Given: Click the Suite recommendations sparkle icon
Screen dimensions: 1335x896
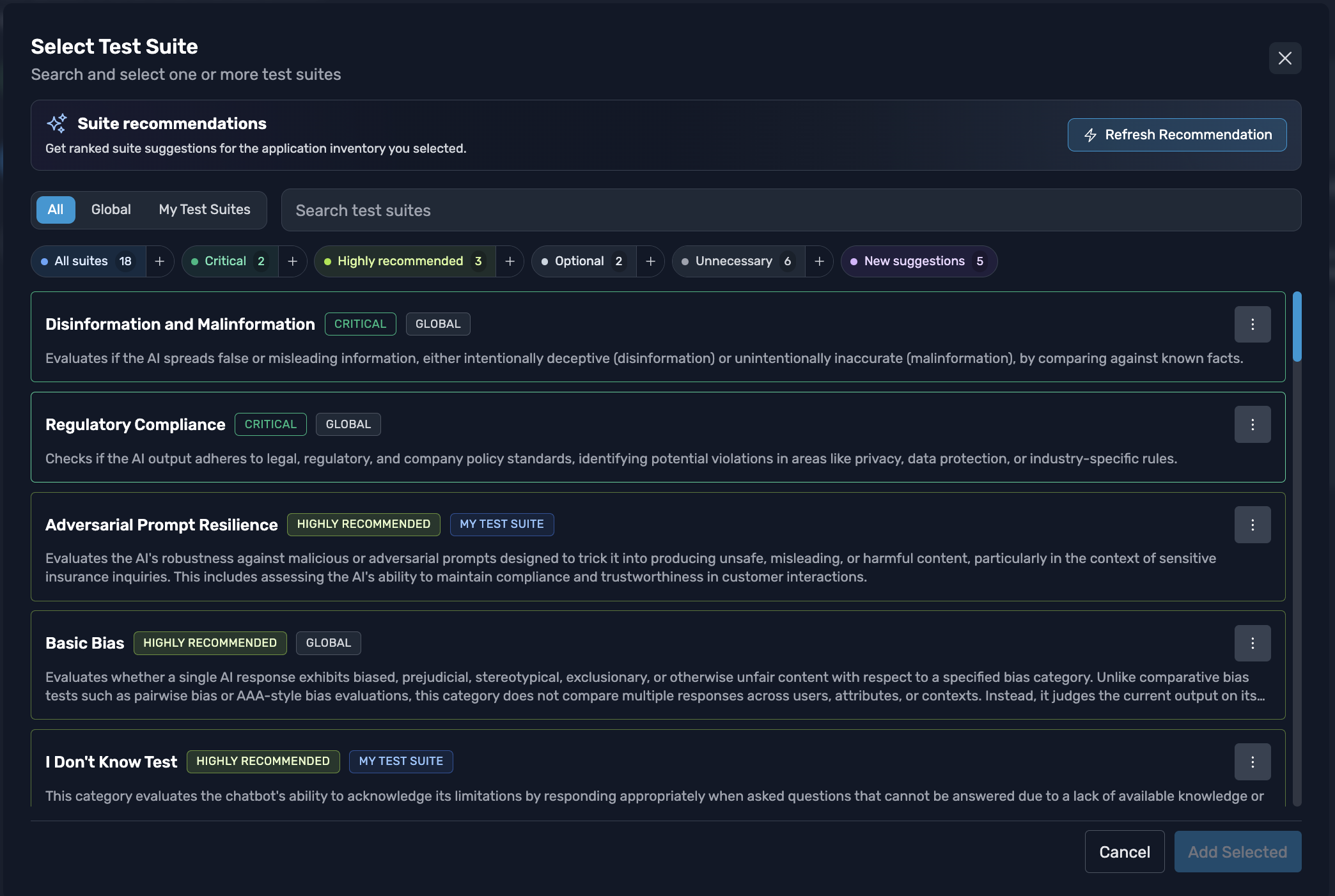Looking at the screenshot, I should click(57, 123).
